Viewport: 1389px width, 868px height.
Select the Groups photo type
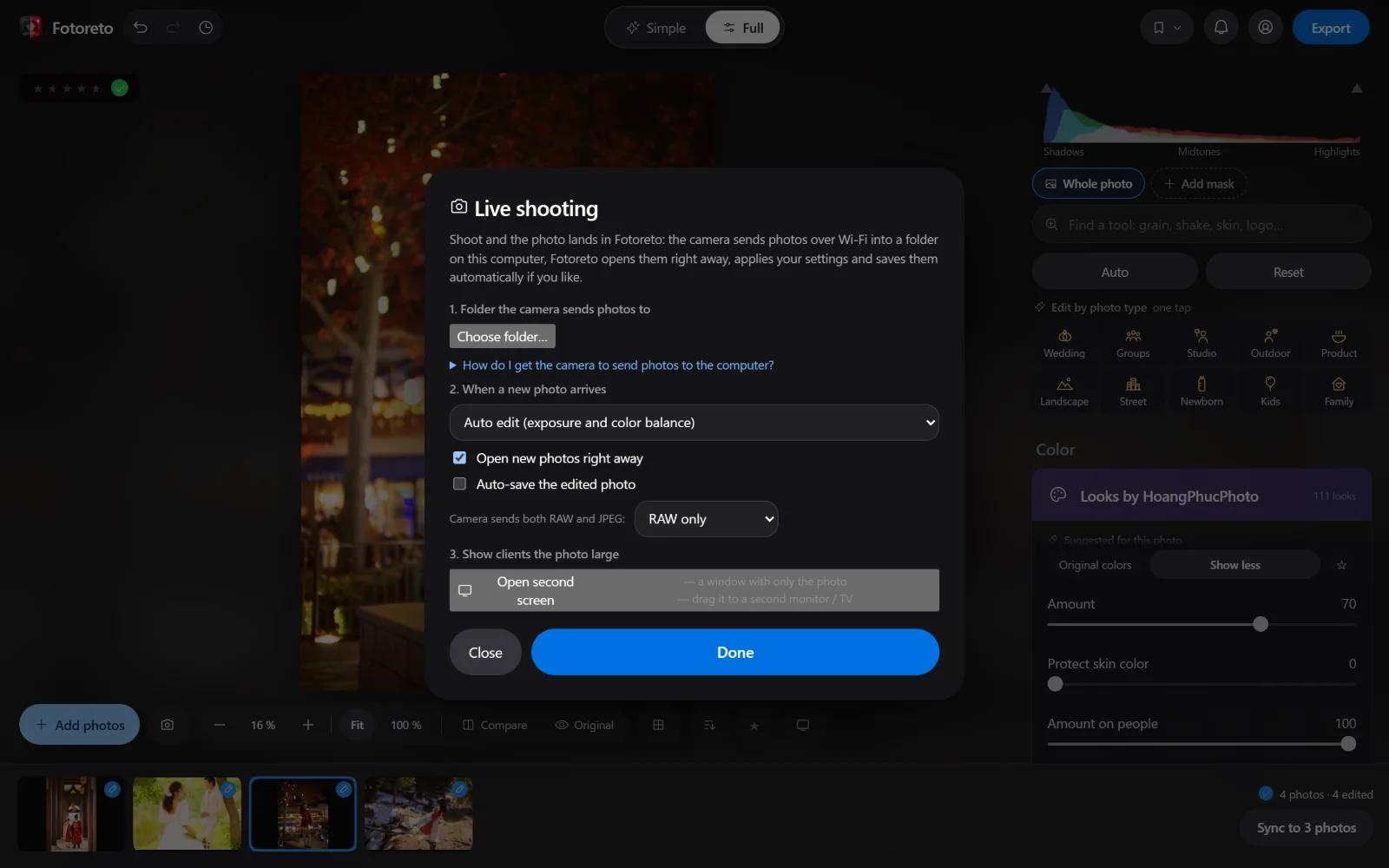click(1133, 344)
